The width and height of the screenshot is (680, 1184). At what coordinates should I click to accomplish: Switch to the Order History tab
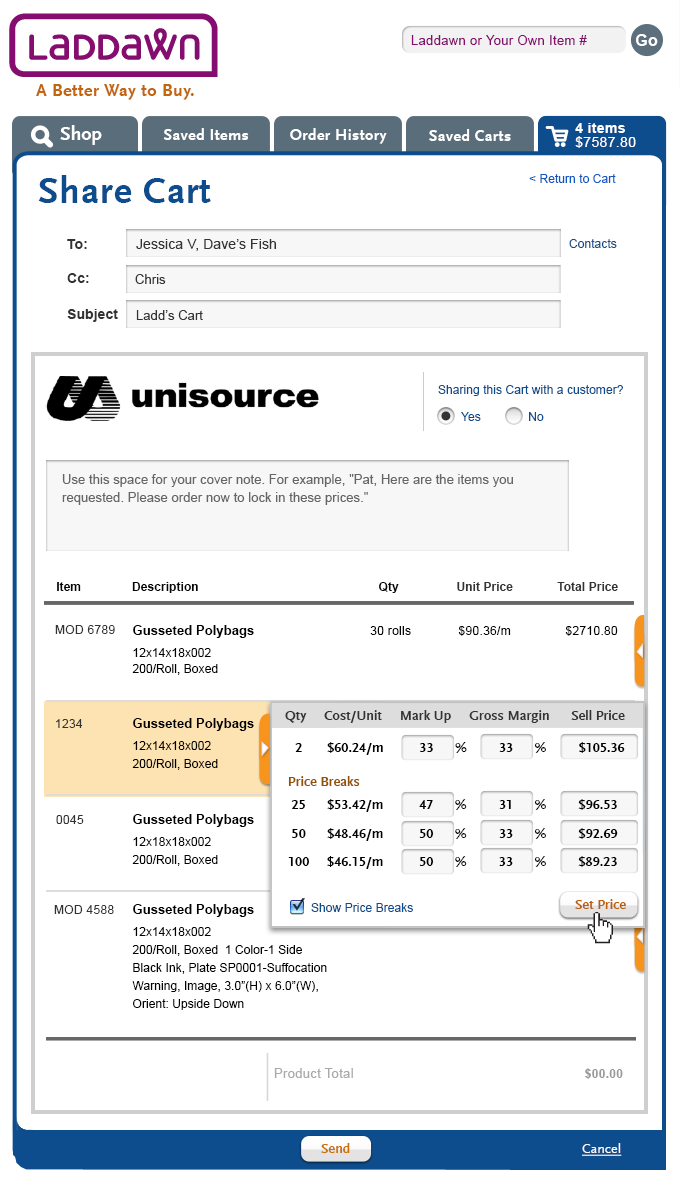[x=337, y=135]
